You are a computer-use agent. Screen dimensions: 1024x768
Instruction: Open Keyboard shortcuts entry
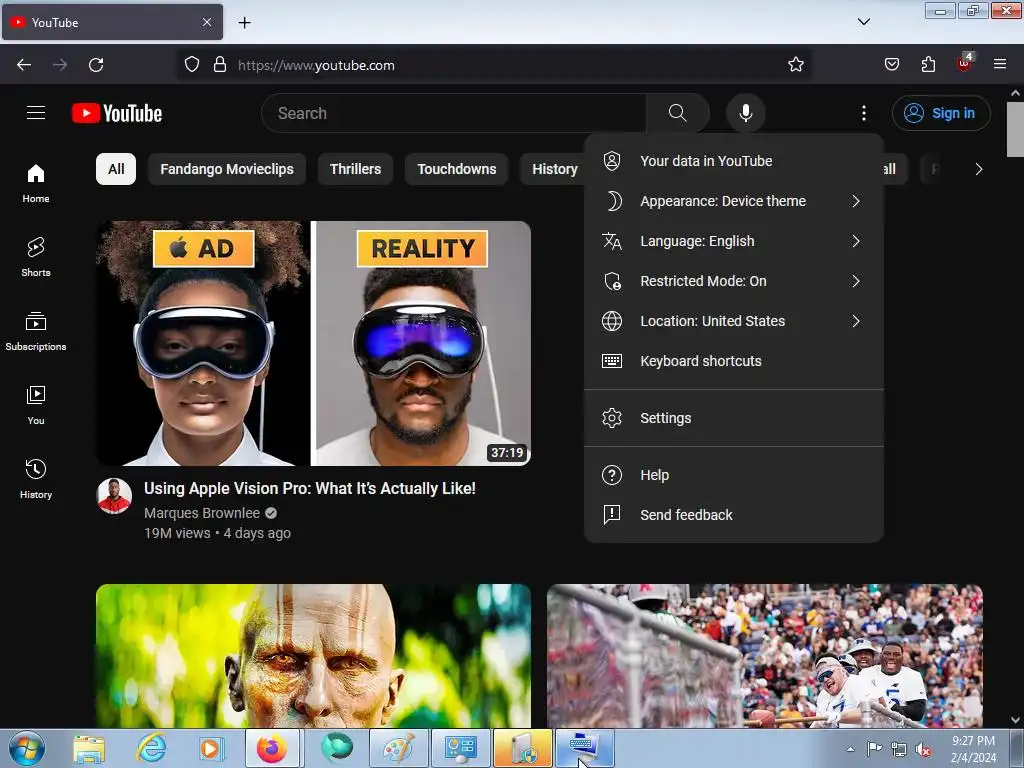point(734,361)
